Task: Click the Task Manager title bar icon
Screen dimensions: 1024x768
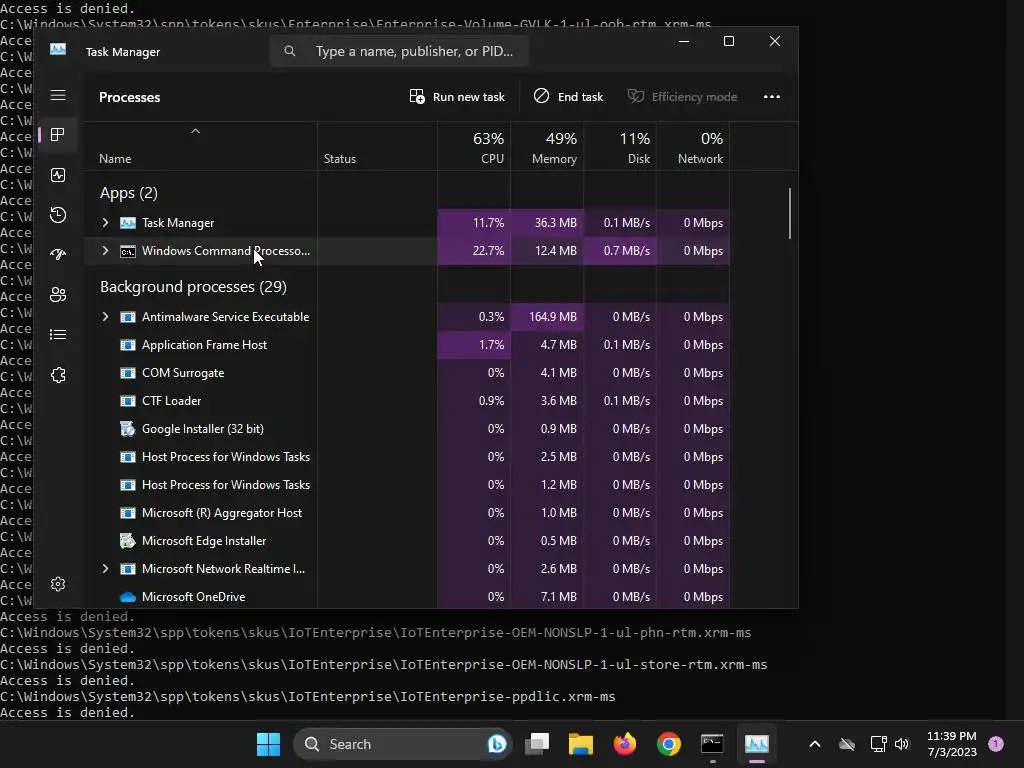Action: click(58, 50)
